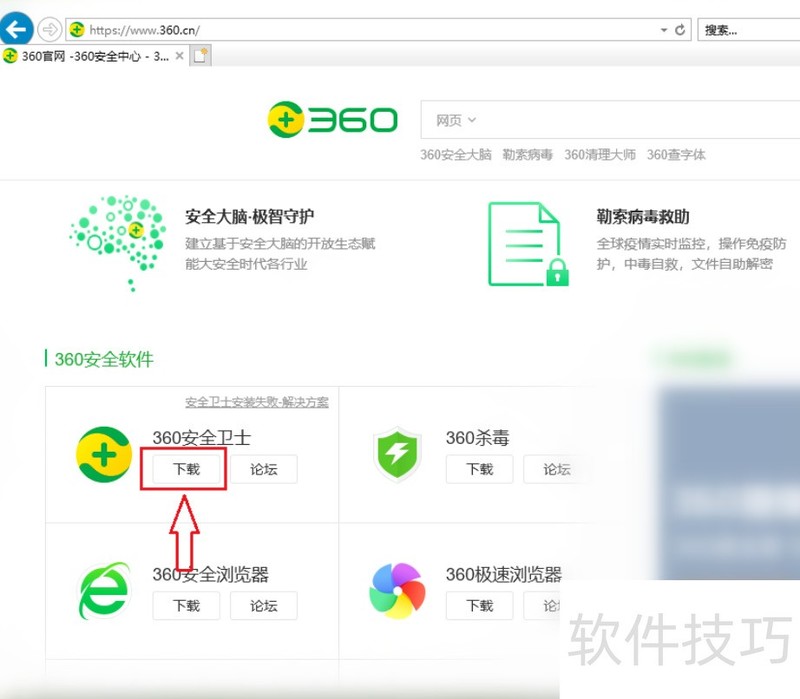Open the 安全大脑·极智守护 heading
The image size is (800, 699).
[x=249, y=217]
